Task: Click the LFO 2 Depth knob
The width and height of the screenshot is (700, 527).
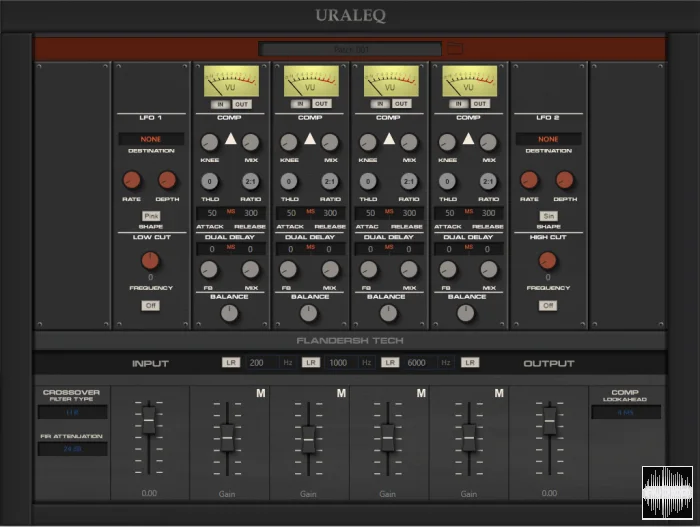Action: [x=564, y=180]
